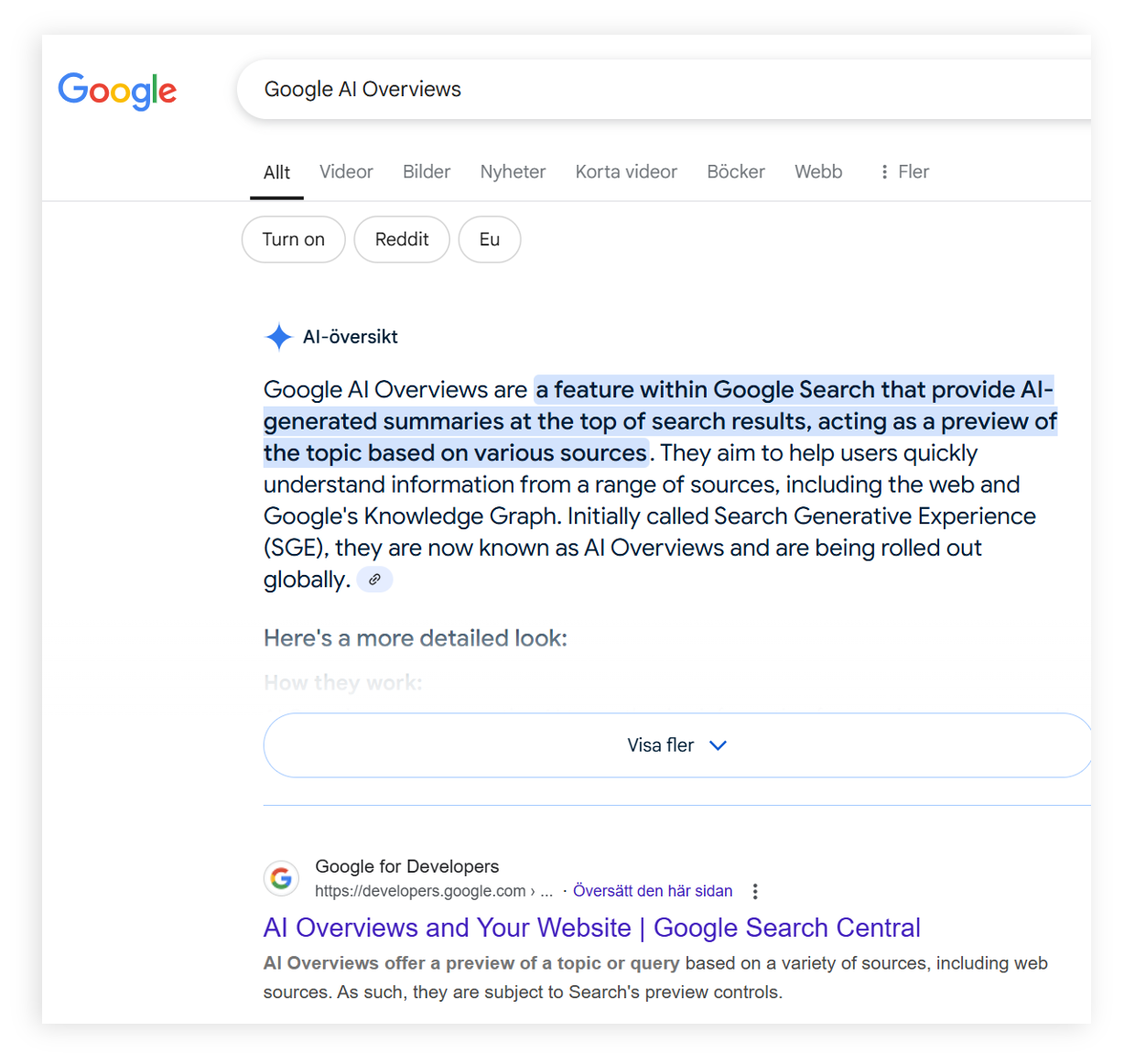Switch to the Bilder tab
This screenshot has height=1064, width=1124.
pyautogui.click(x=427, y=172)
